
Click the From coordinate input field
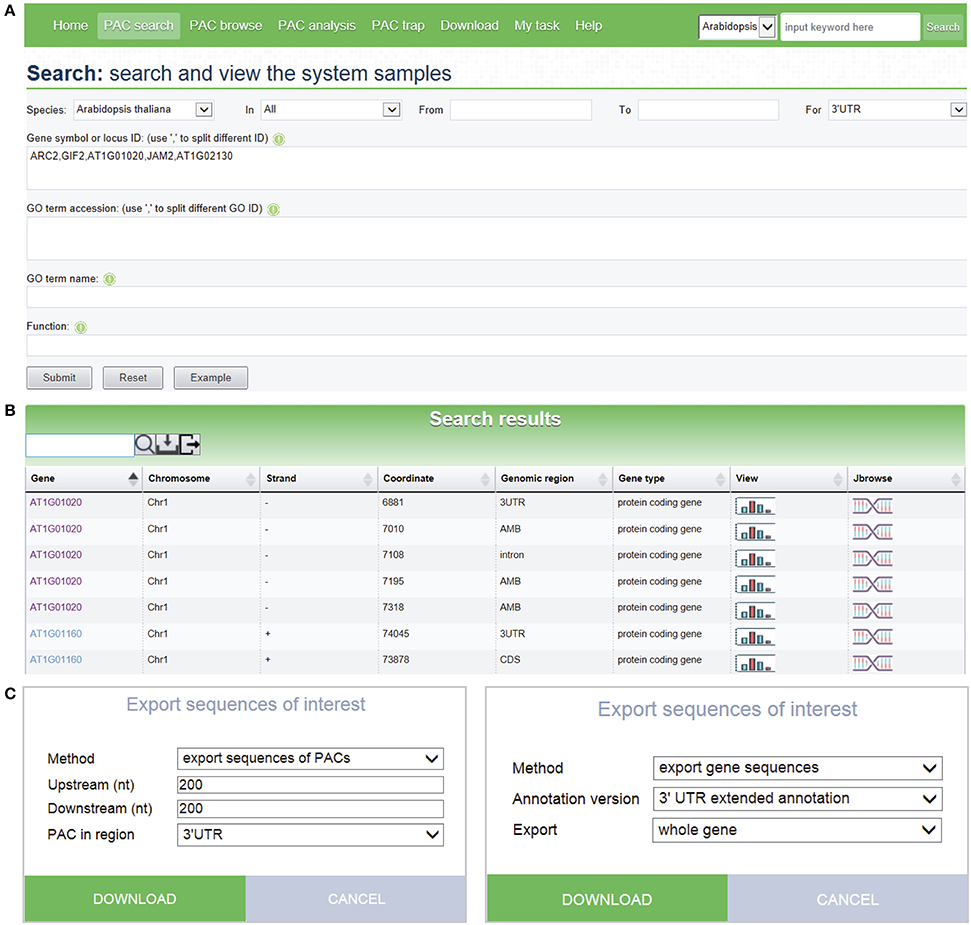tap(521, 110)
